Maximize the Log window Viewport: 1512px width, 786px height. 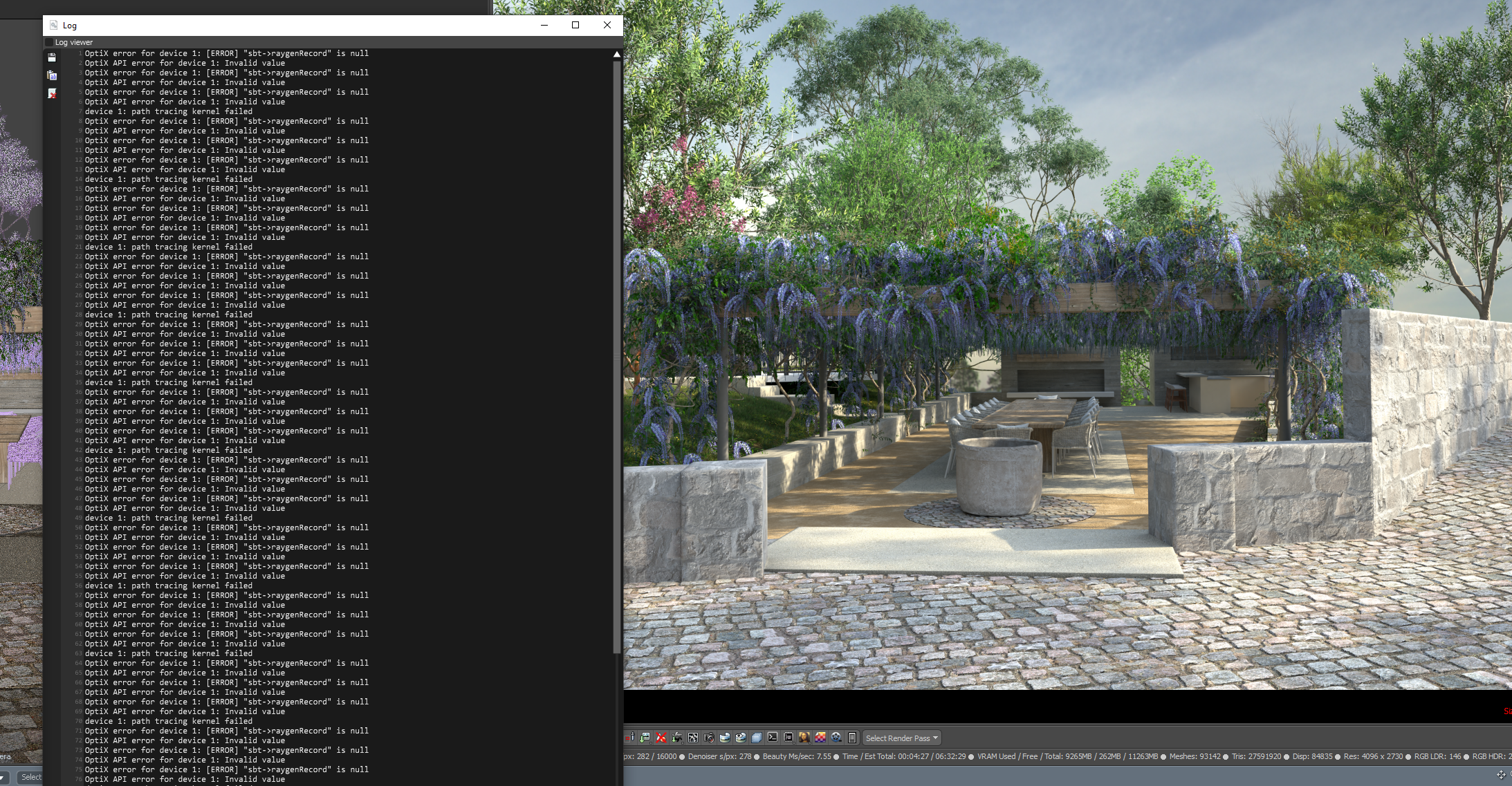575,25
